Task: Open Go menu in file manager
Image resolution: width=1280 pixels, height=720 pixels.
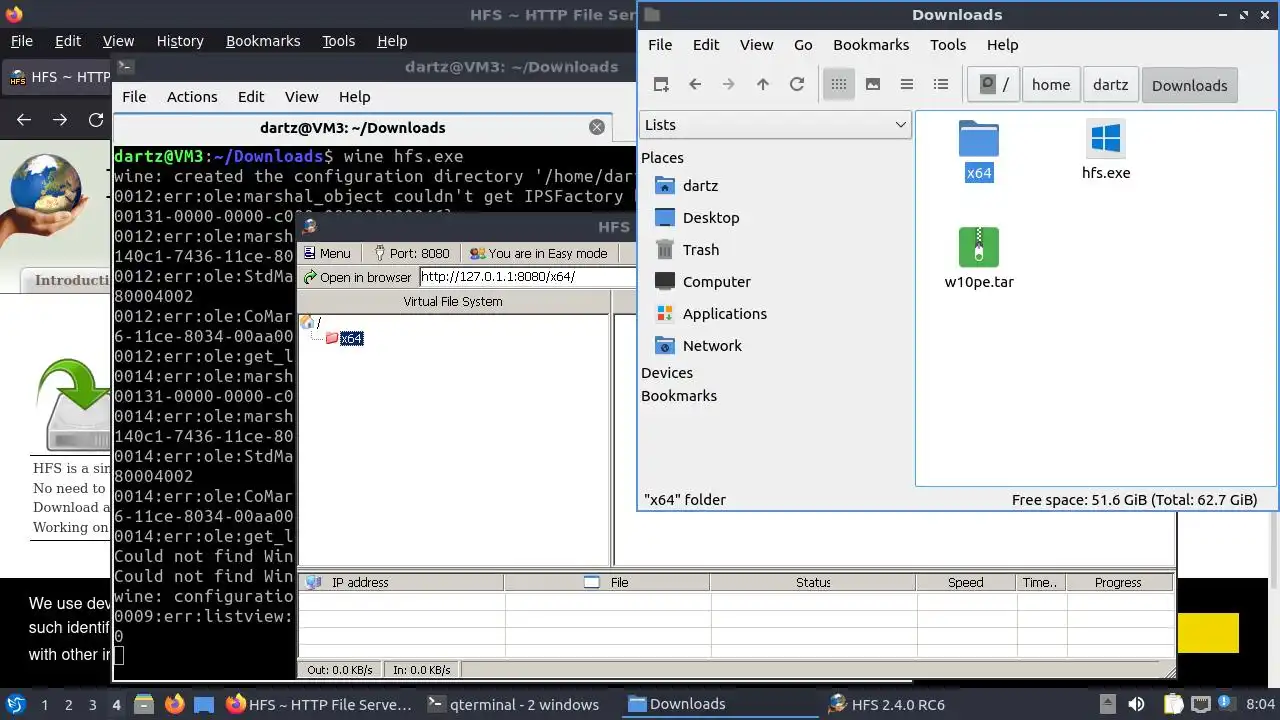Action: coord(803,45)
